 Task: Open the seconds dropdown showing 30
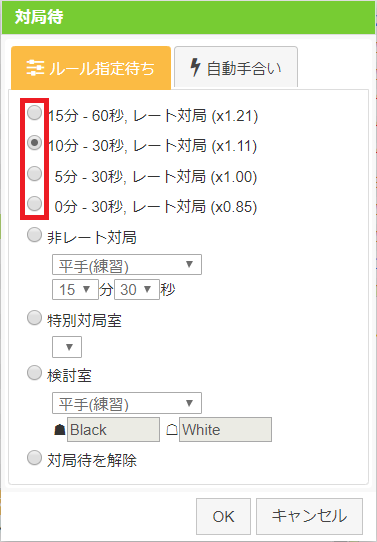tap(137, 289)
